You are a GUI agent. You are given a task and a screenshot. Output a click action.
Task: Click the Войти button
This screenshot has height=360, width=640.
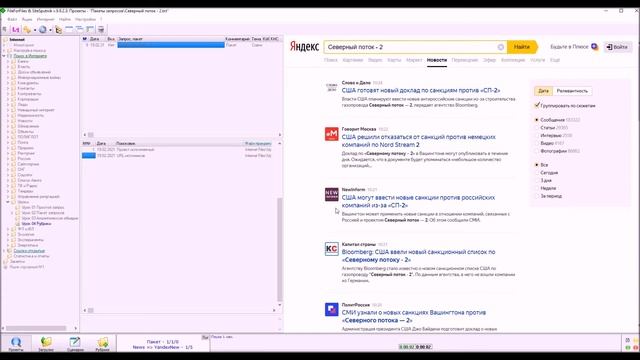click(617, 47)
